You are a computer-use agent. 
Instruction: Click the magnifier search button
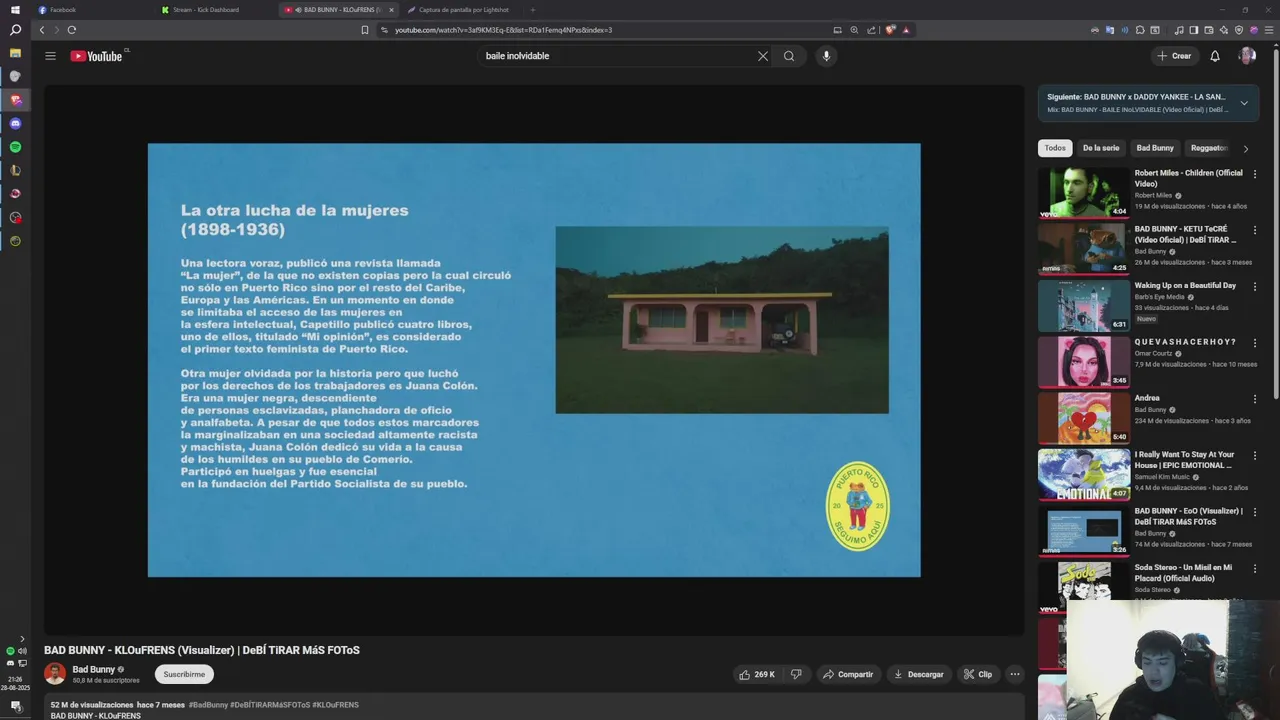[x=789, y=56]
